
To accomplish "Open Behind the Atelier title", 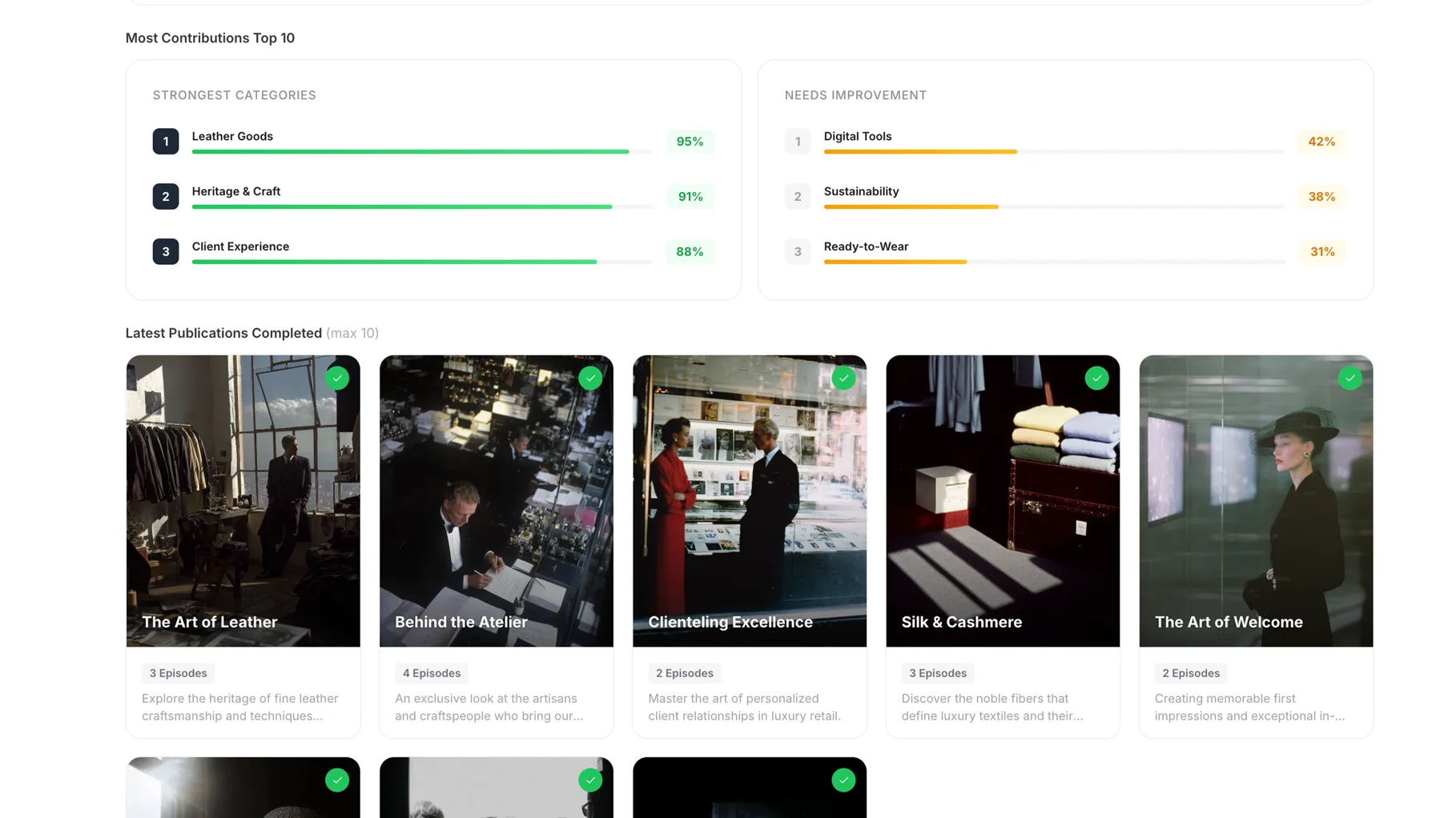I will (x=461, y=622).
